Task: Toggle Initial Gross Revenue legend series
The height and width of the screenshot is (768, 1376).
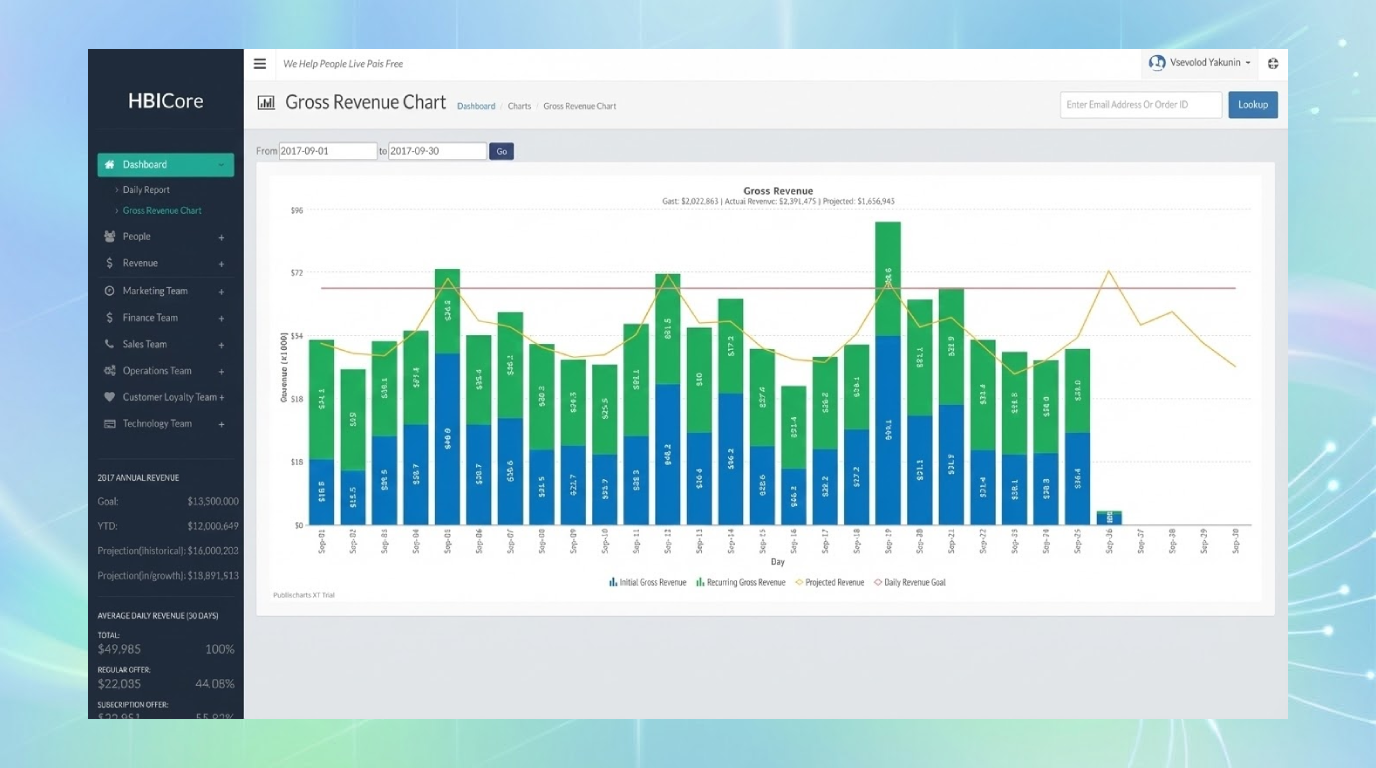Action: coord(648,582)
